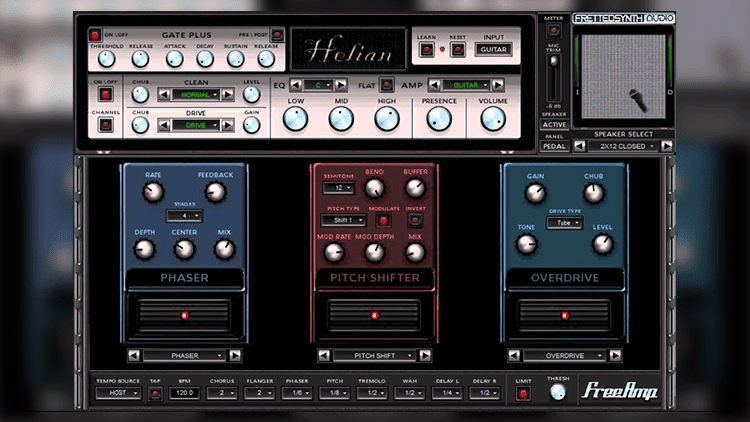
Task: Open the Phaser effect selector dropdown
Action: tap(185, 355)
